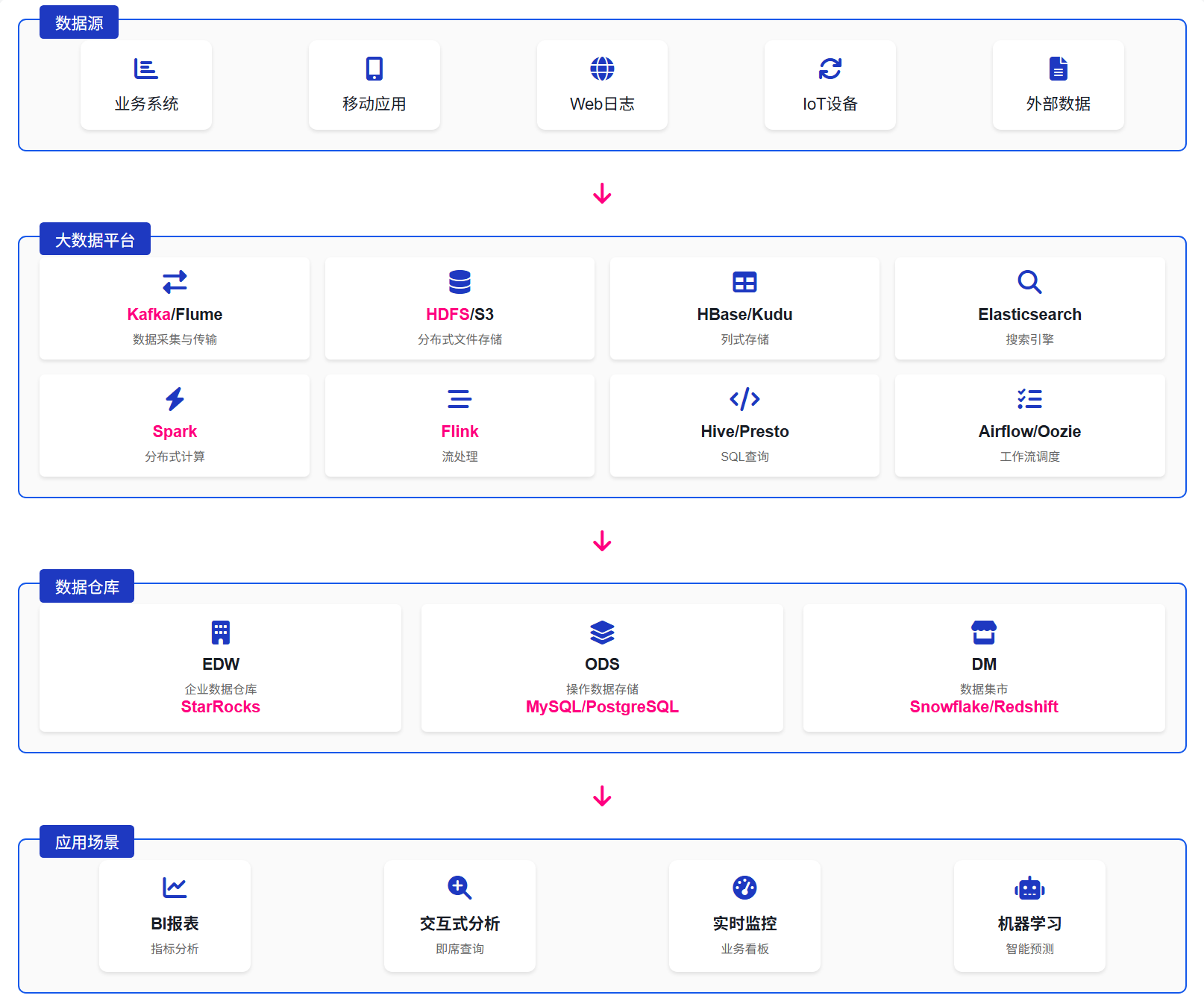Click the ODS heading
Image resolution: width=1204 pixels, height=1007 pixels.
click(602, 664)
